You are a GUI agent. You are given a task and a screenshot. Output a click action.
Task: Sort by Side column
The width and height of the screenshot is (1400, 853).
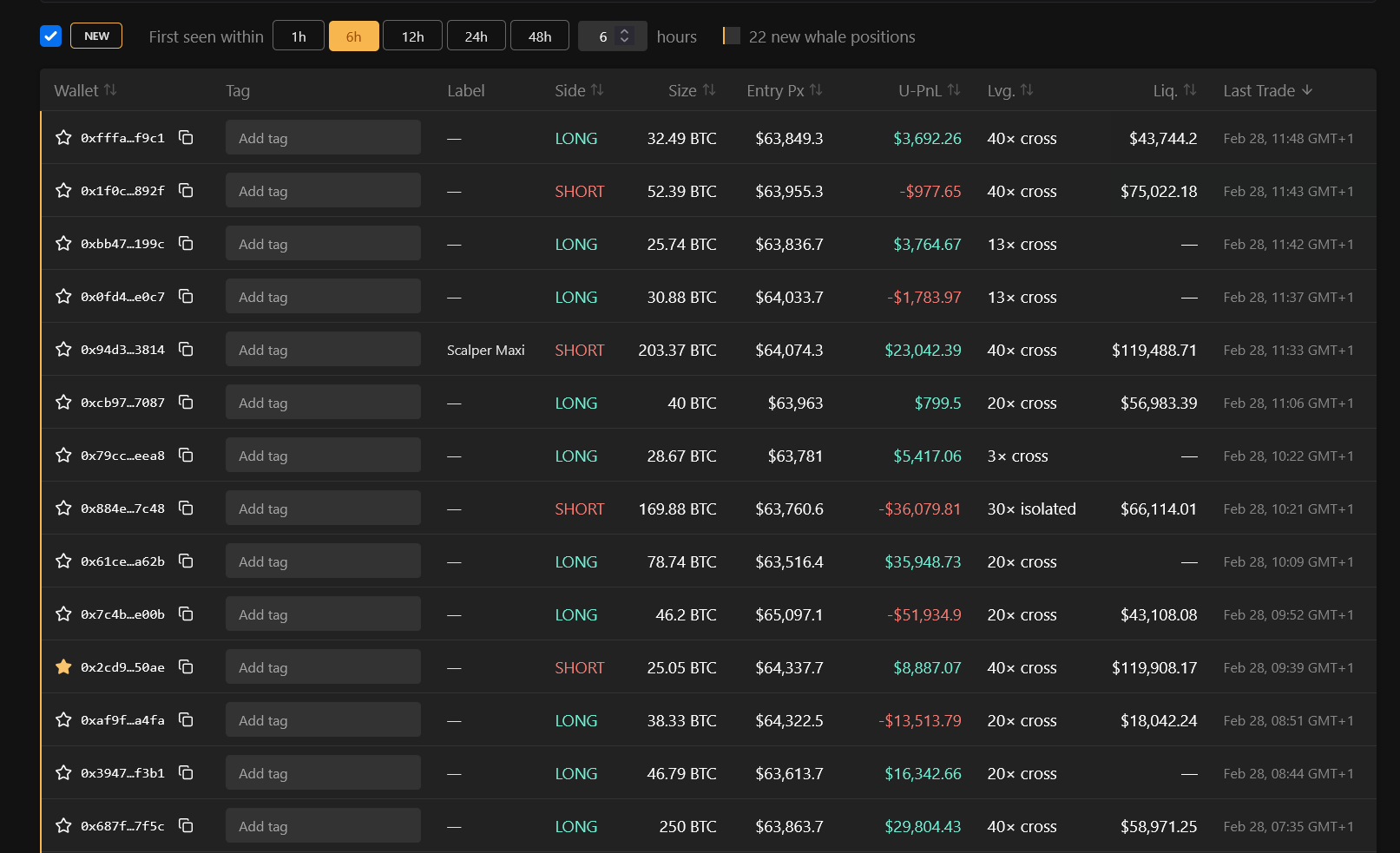coord(597,90)
